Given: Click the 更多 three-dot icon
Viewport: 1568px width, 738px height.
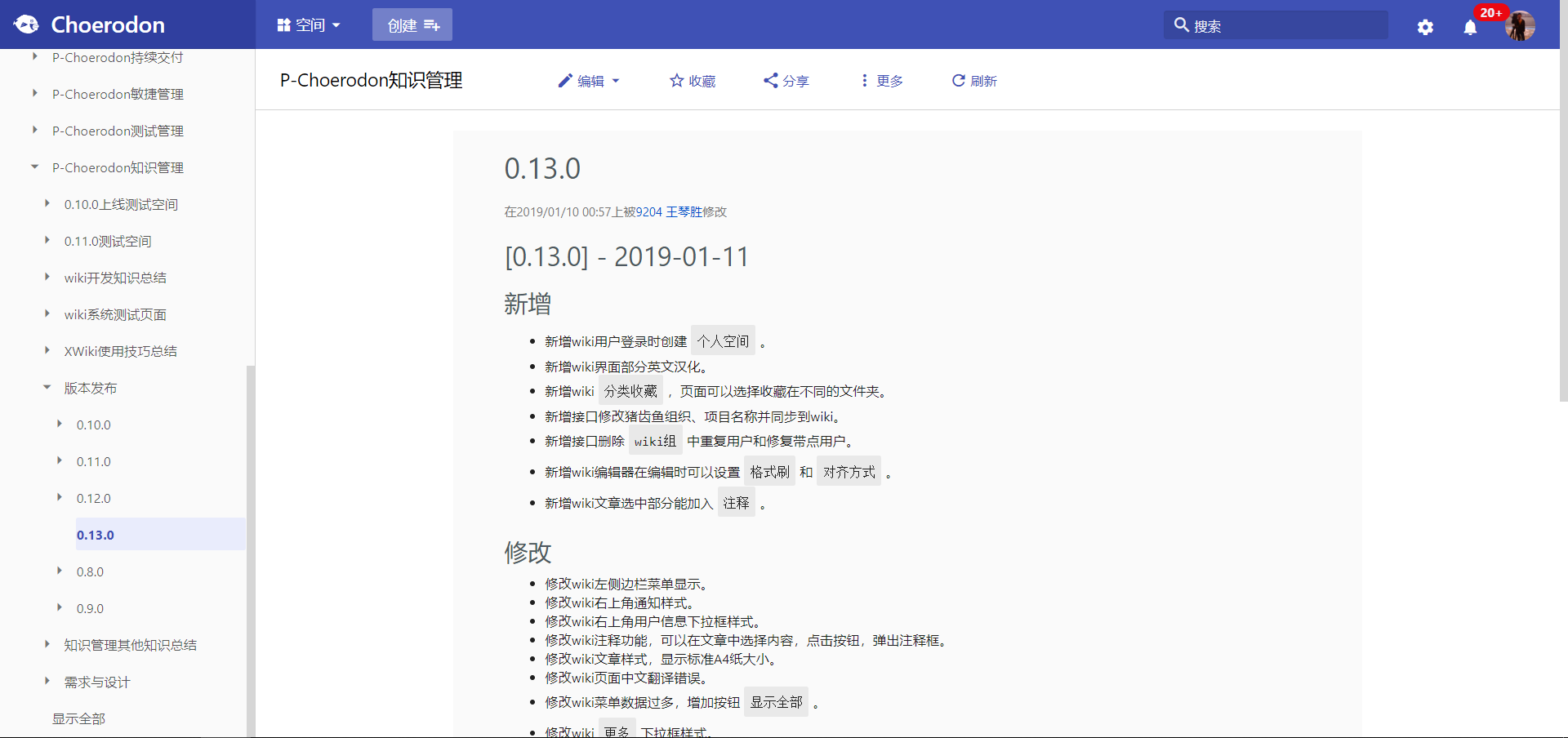Looking at the screenshot, I should (x=864, y=80).
